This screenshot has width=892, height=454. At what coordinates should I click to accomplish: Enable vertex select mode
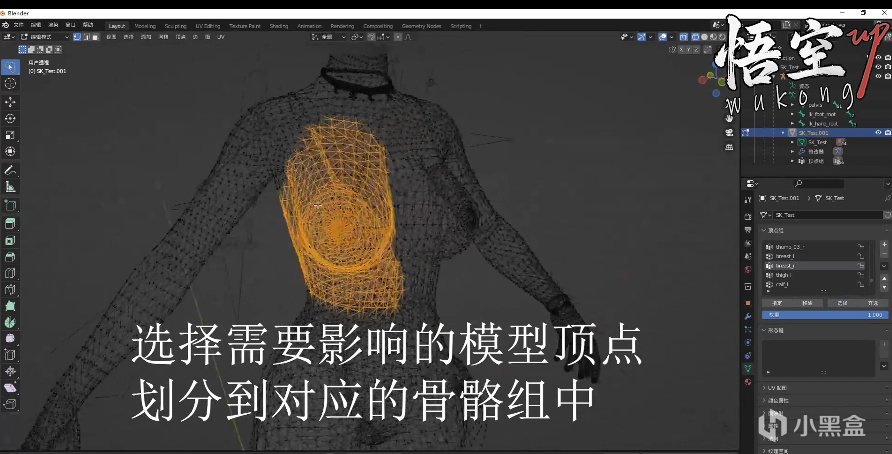[77, 36]
